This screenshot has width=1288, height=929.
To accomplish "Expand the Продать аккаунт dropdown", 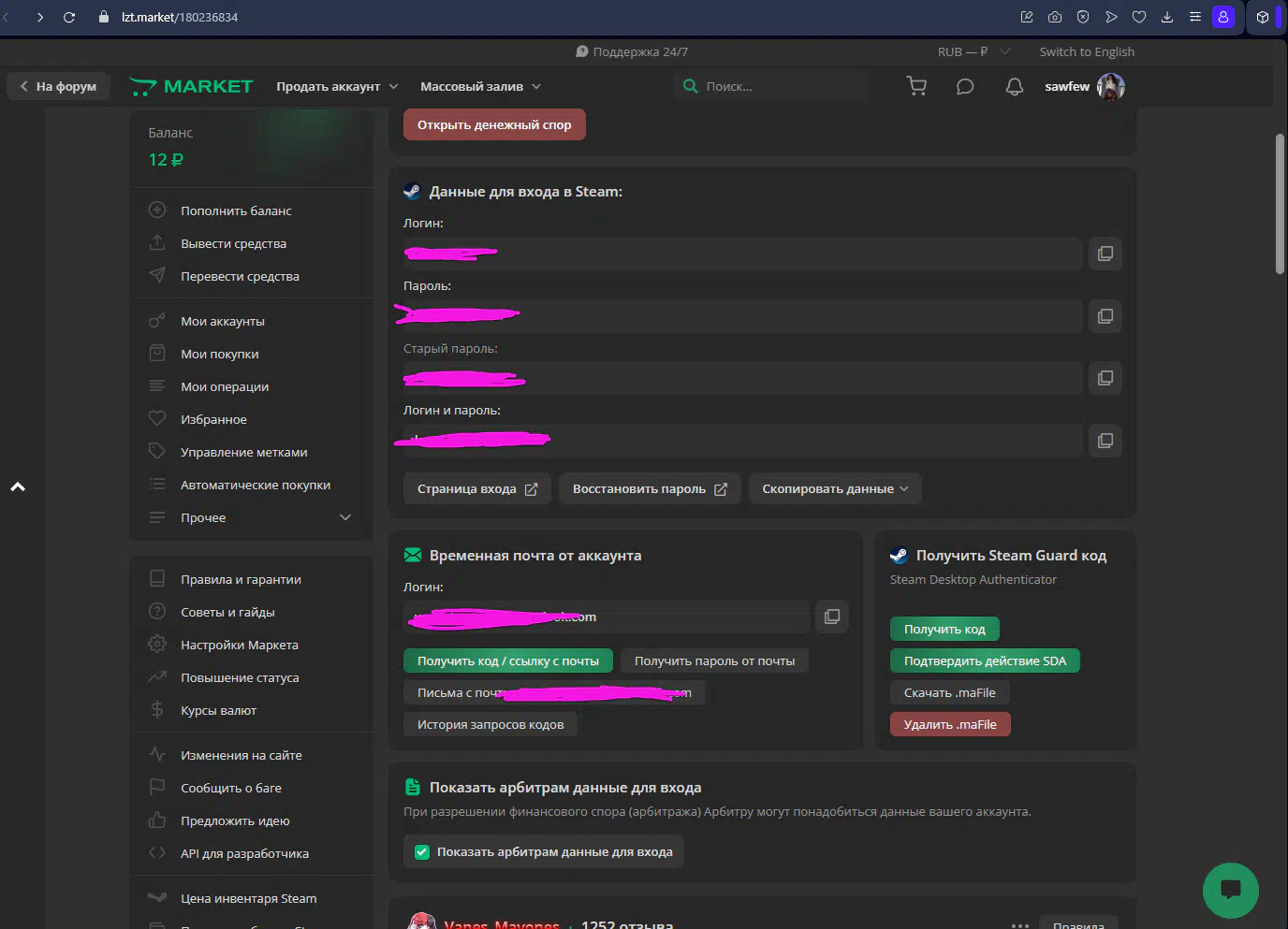I will (x=337, y=86).
